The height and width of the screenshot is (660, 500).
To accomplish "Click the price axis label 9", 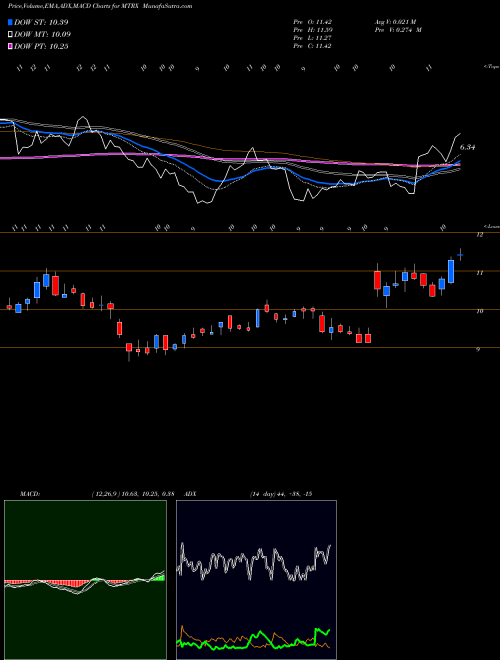I will pyautogui.click(x=478, y=349).
